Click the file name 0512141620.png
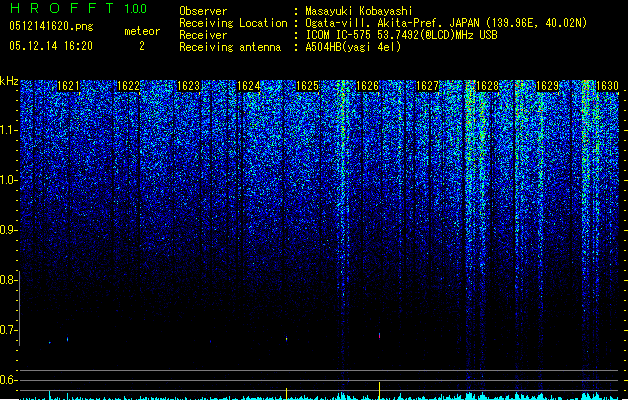Screen dimensions: 629x400 [51, 26]
